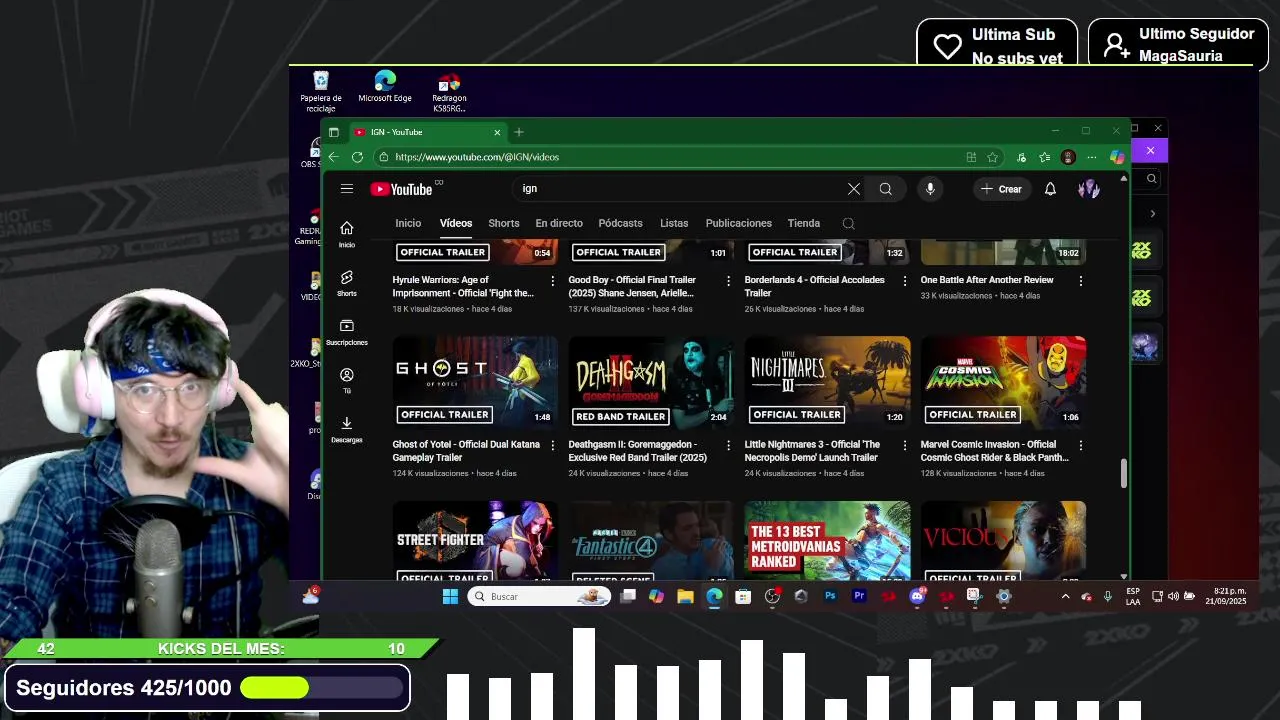Click the YouTube page vertical scrollbar thumb
This screenshot has height=720, width=1280.
pyautogui.click(x=1123, y=474)
